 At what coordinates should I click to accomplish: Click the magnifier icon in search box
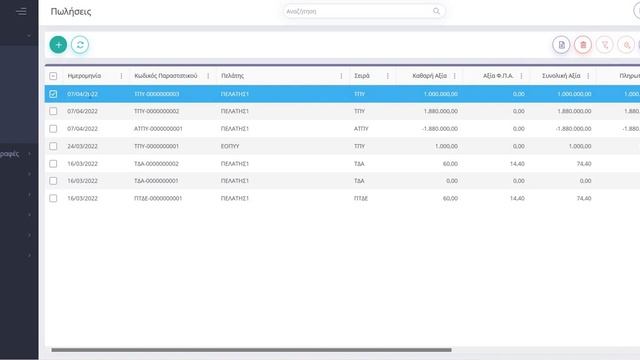(x=436, y=11)
